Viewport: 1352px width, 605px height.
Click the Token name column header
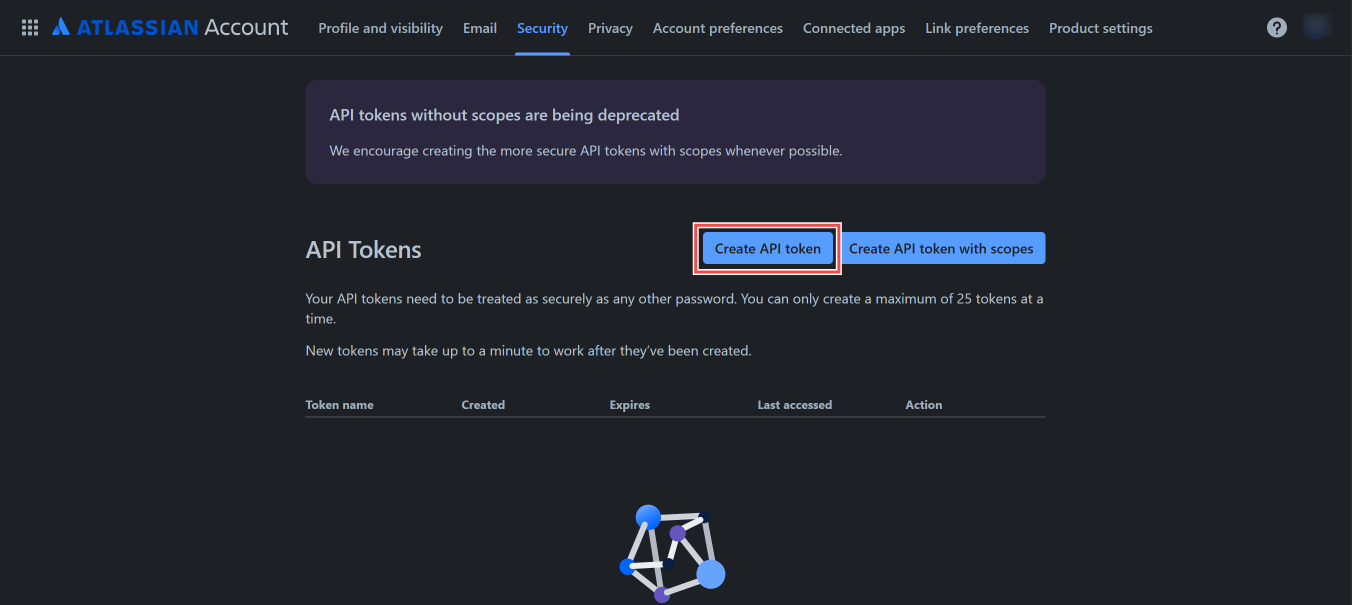[x=340, y=404]
